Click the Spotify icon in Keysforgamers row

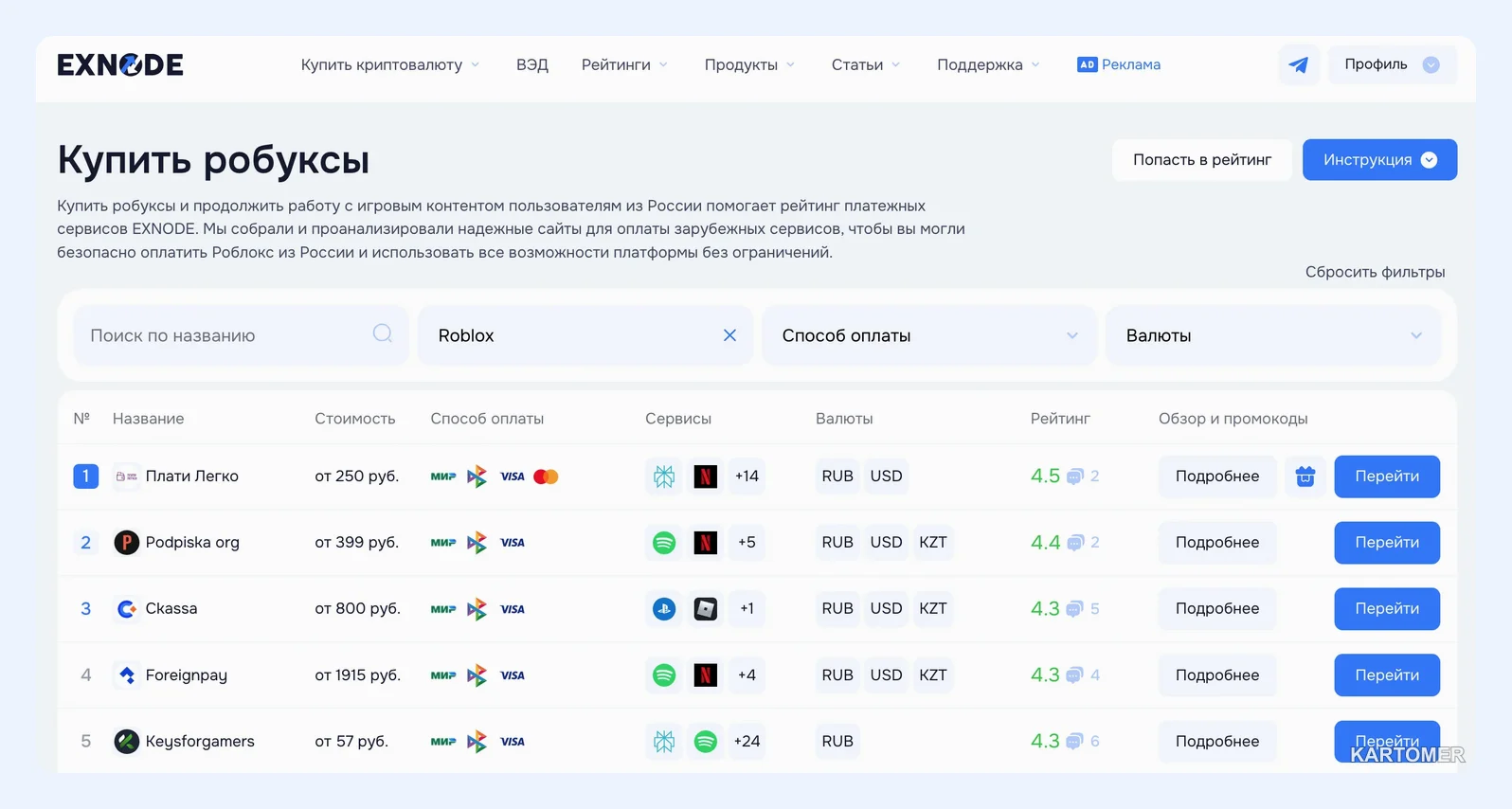click(705, 742)
